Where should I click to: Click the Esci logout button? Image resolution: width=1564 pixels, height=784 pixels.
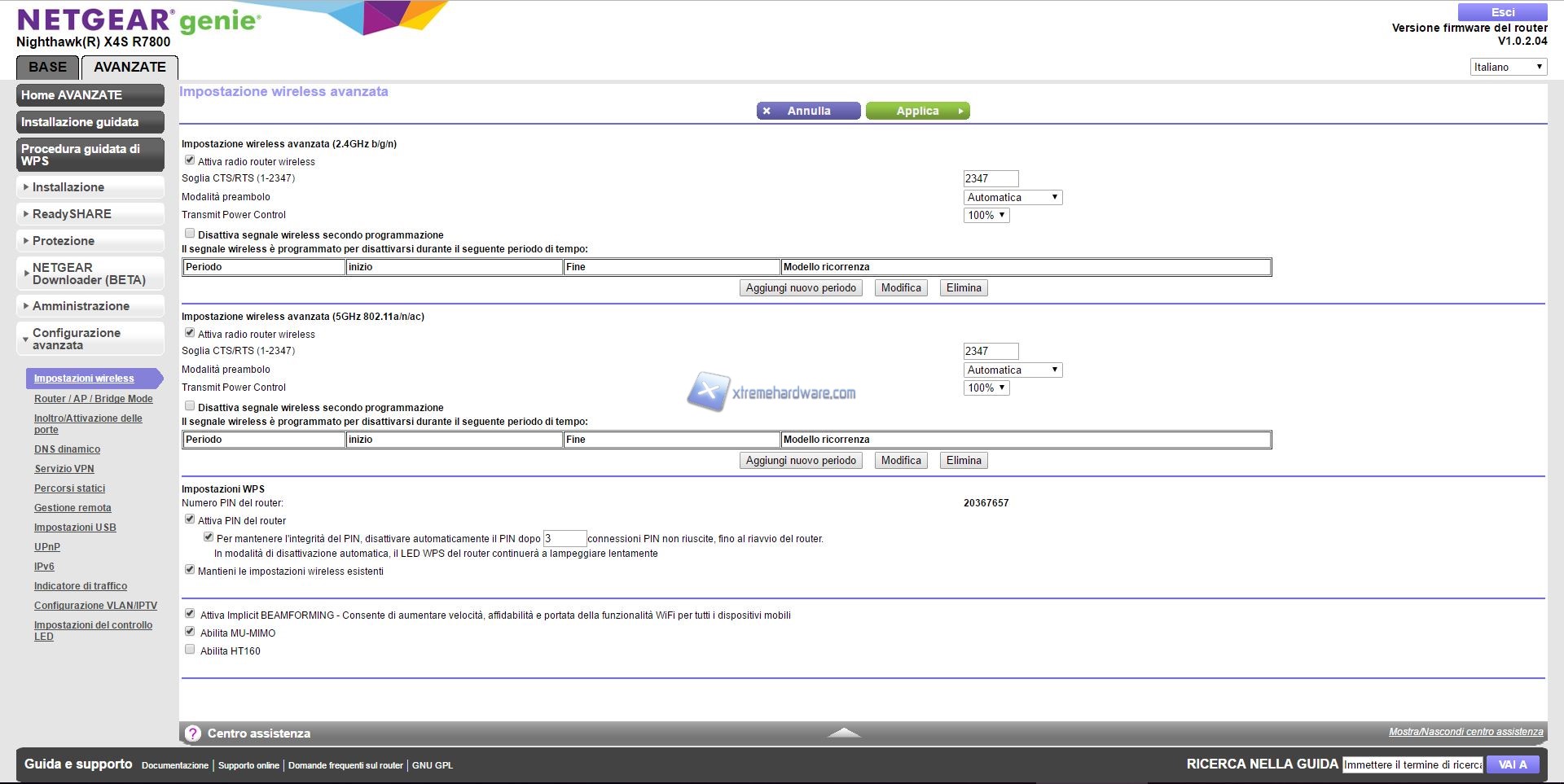(1502, 12)
